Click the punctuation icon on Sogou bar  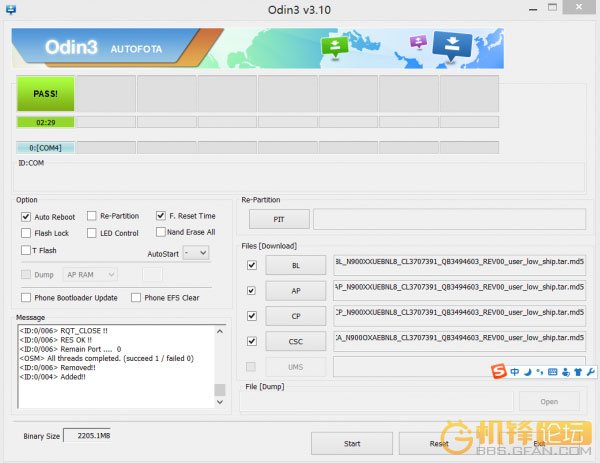click(x=540, y=372)
